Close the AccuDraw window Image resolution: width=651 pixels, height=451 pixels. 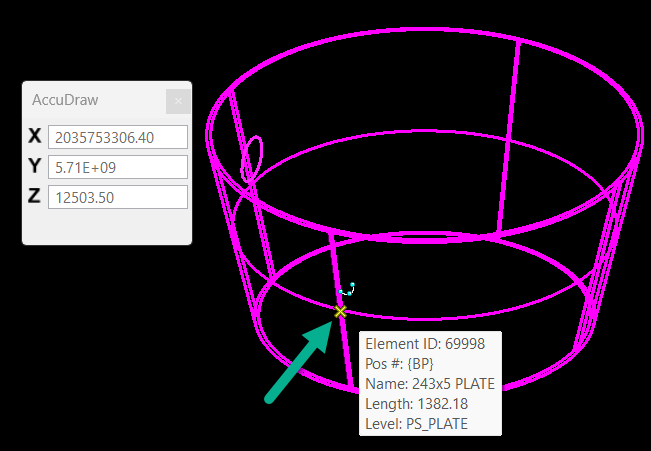click(178, 101)
